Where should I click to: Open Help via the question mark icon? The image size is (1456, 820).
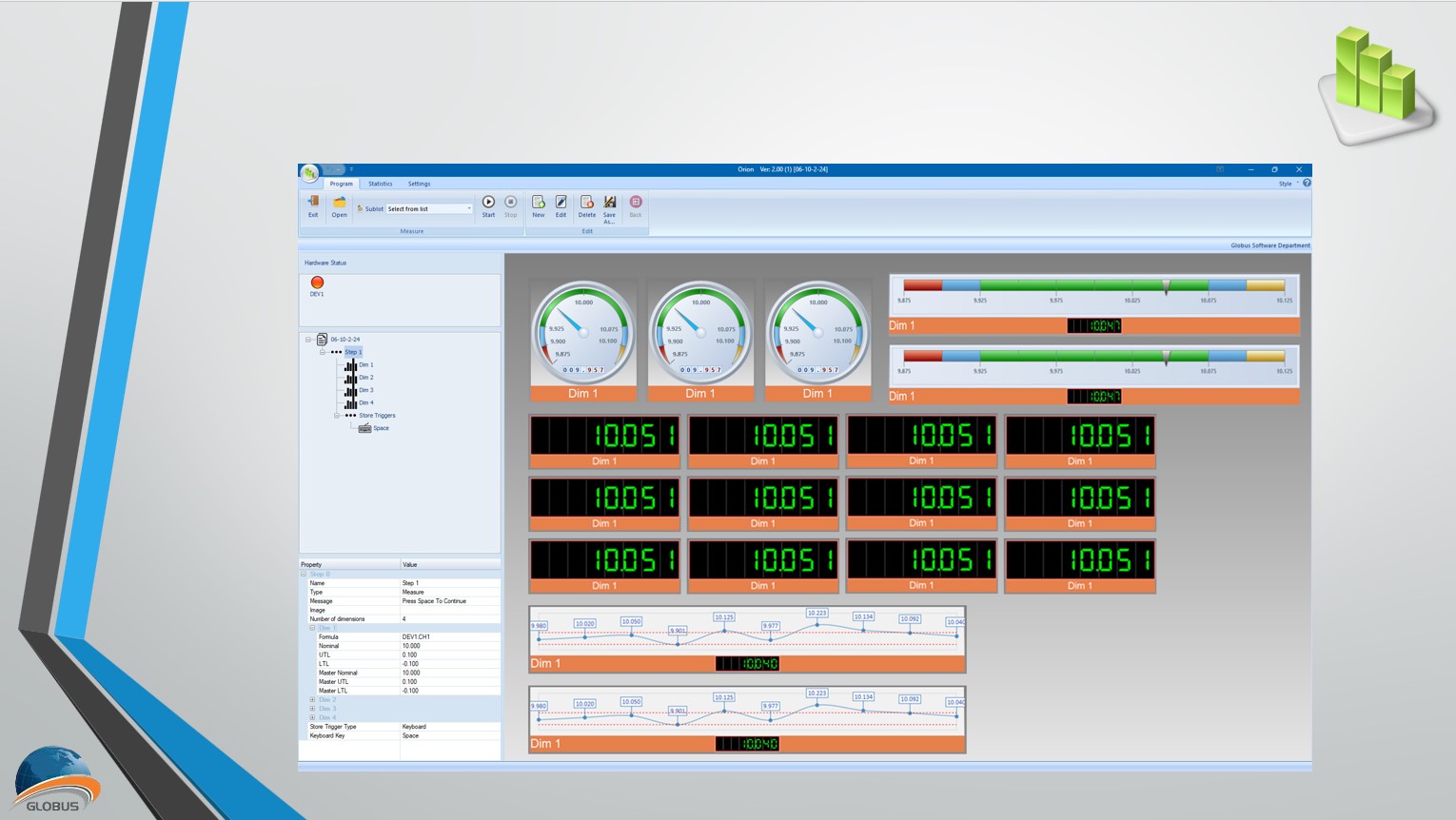[1307, 183]
